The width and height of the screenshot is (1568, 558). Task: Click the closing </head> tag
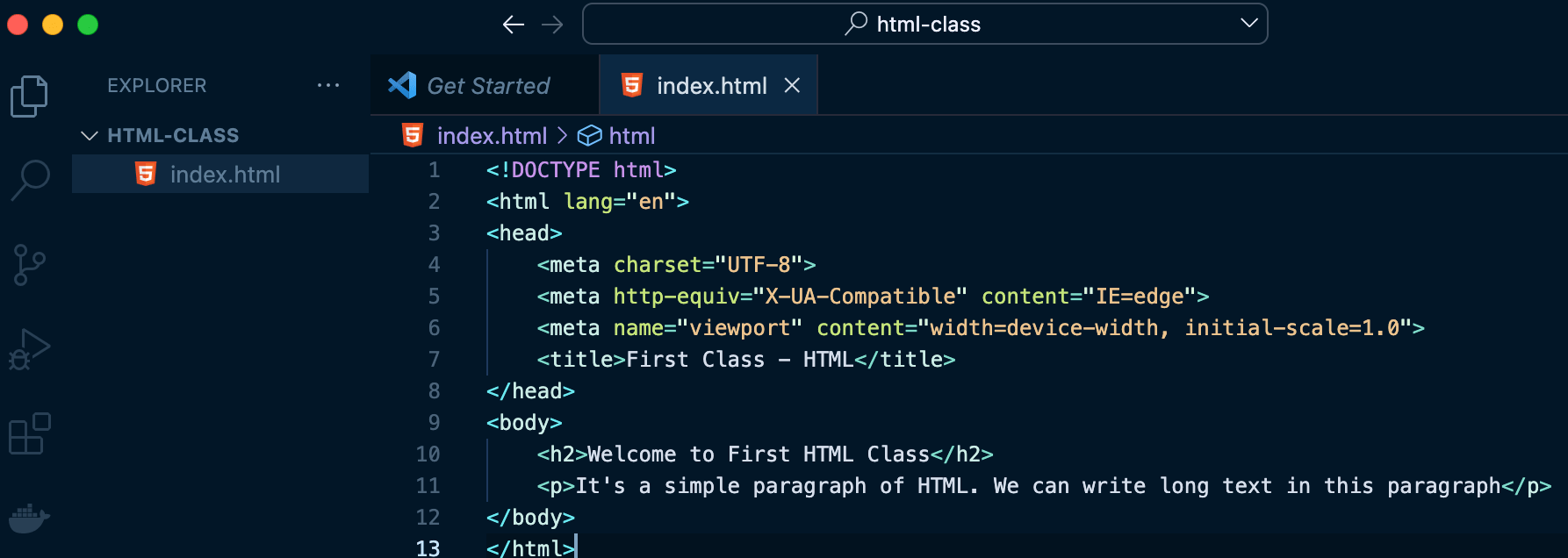[x=530, y=390]
